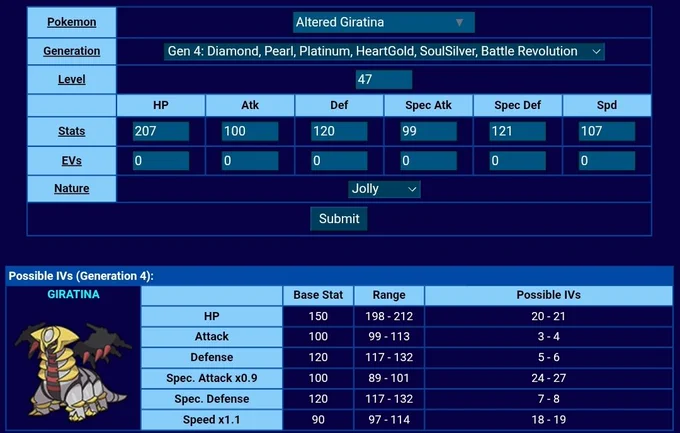
Task: Click the Def EVs input field
Action: pyautogui.click(x=339, y=161)
